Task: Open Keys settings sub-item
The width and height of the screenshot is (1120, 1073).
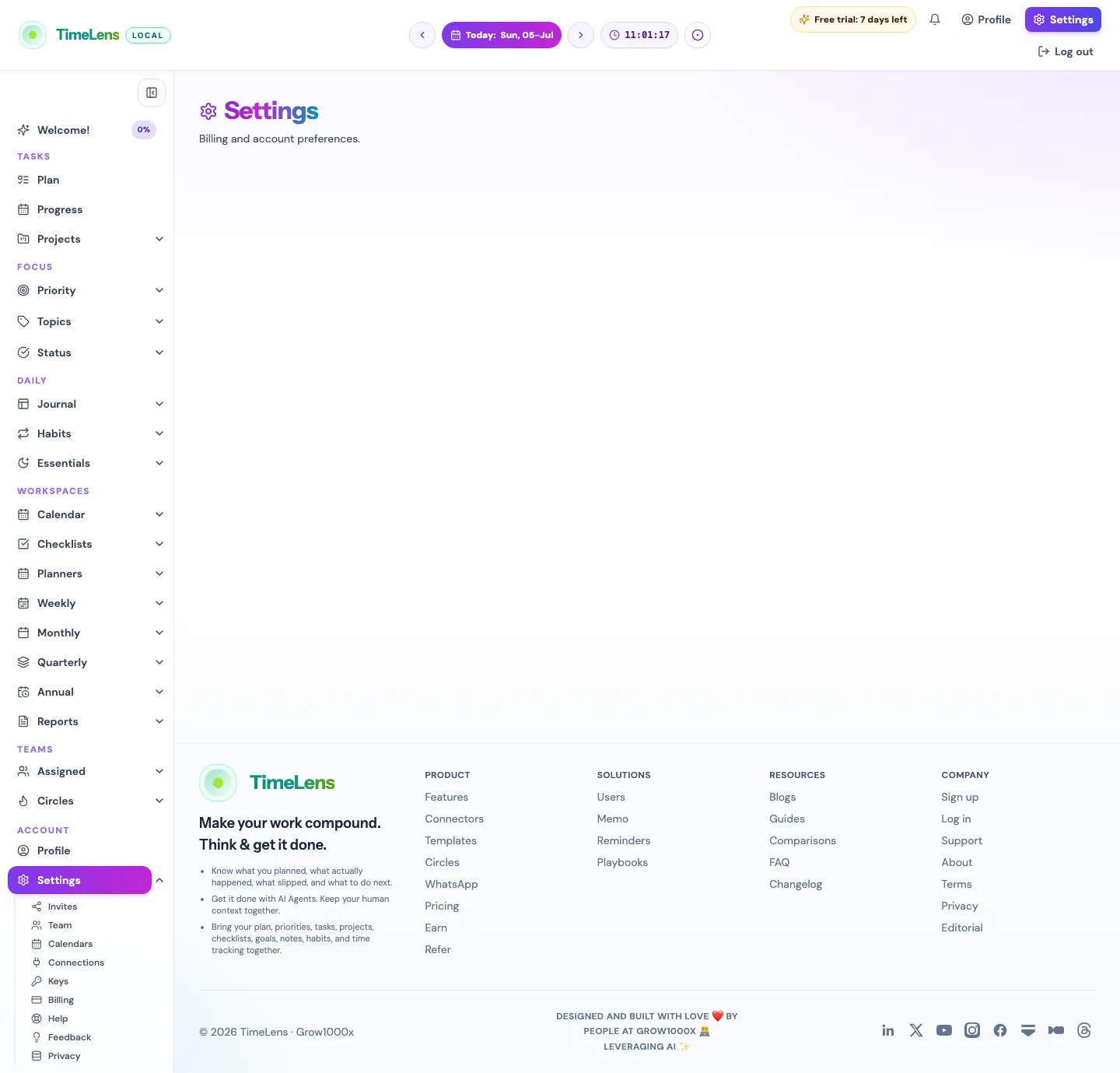Action: coord(58,981)
